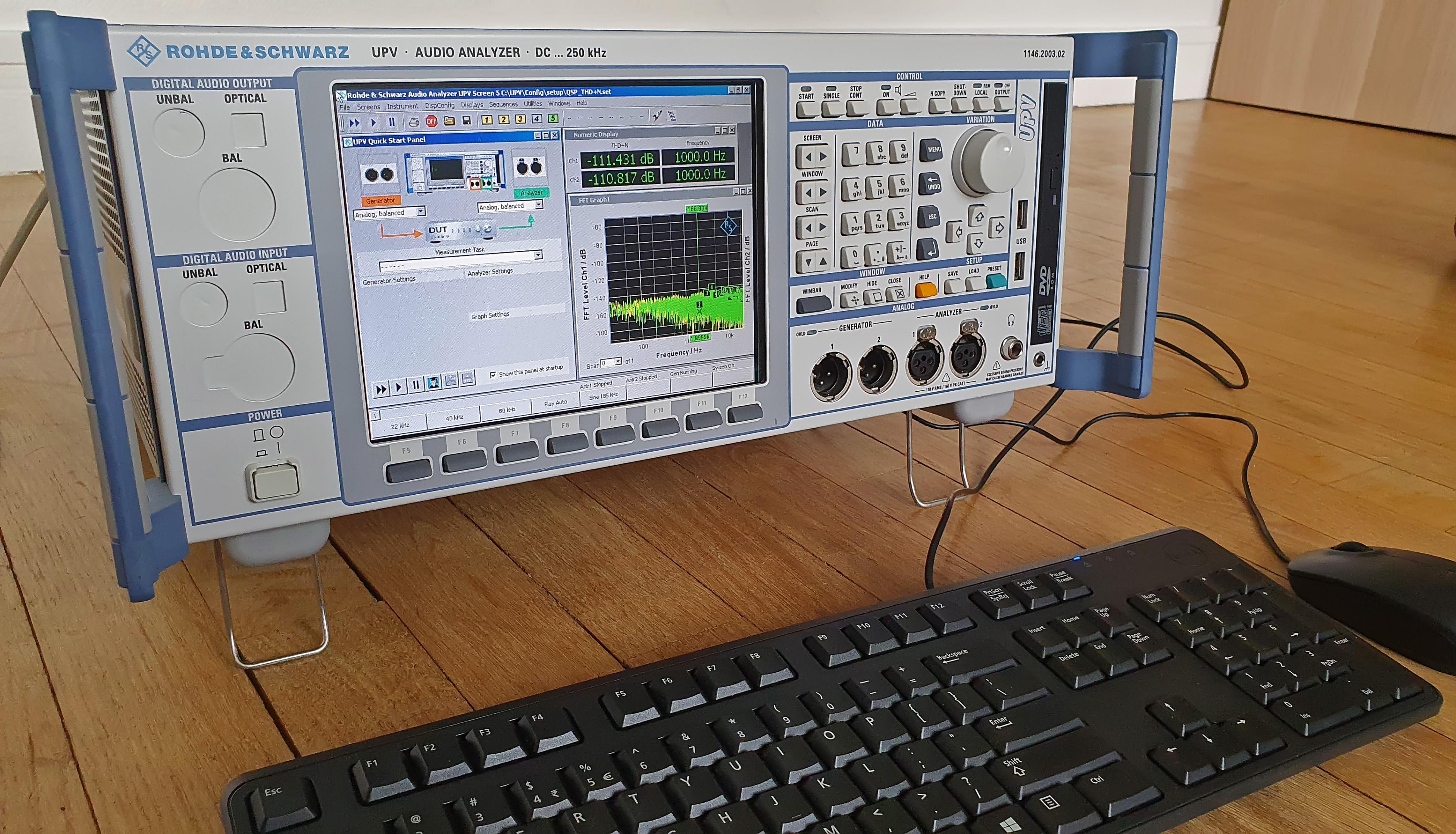Print the screen with printer icon
Screen dimensions: 1456x834
(x=413, y=122)
